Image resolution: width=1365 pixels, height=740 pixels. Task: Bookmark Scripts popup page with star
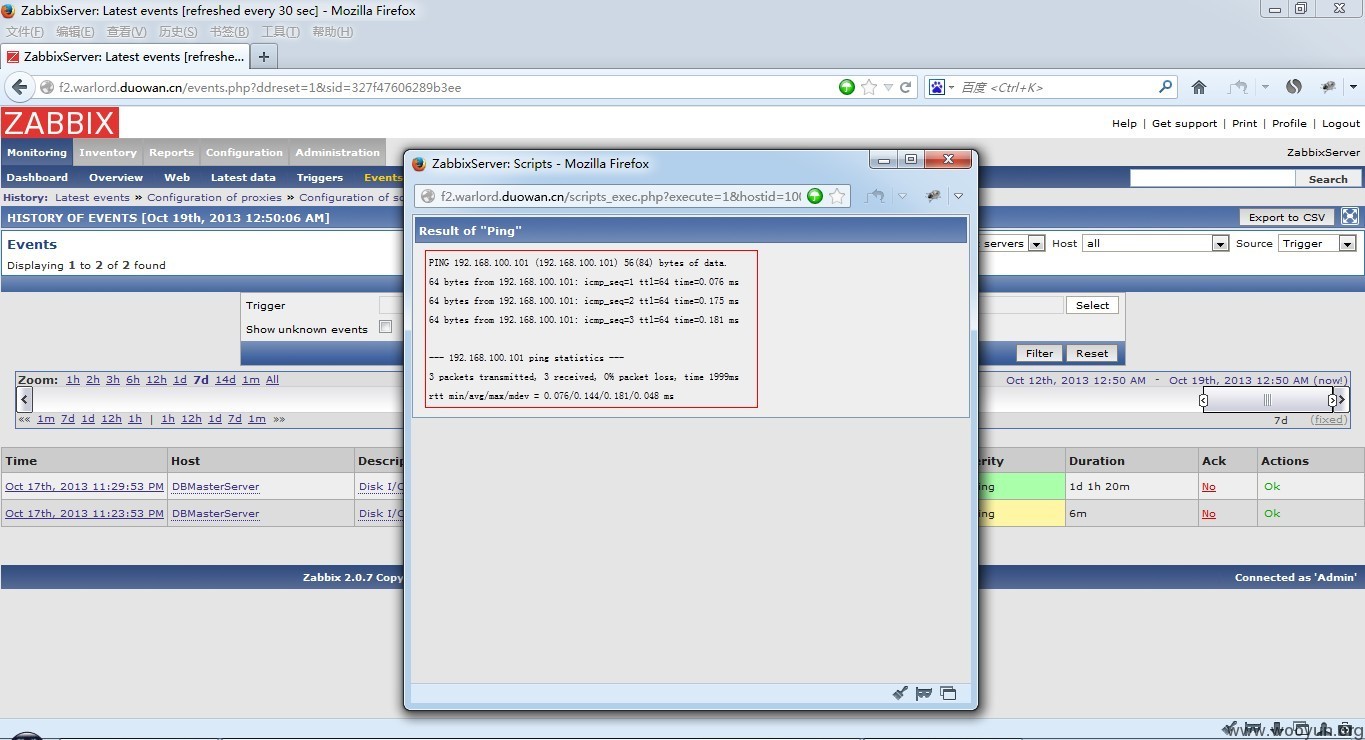tap(837, 196)
